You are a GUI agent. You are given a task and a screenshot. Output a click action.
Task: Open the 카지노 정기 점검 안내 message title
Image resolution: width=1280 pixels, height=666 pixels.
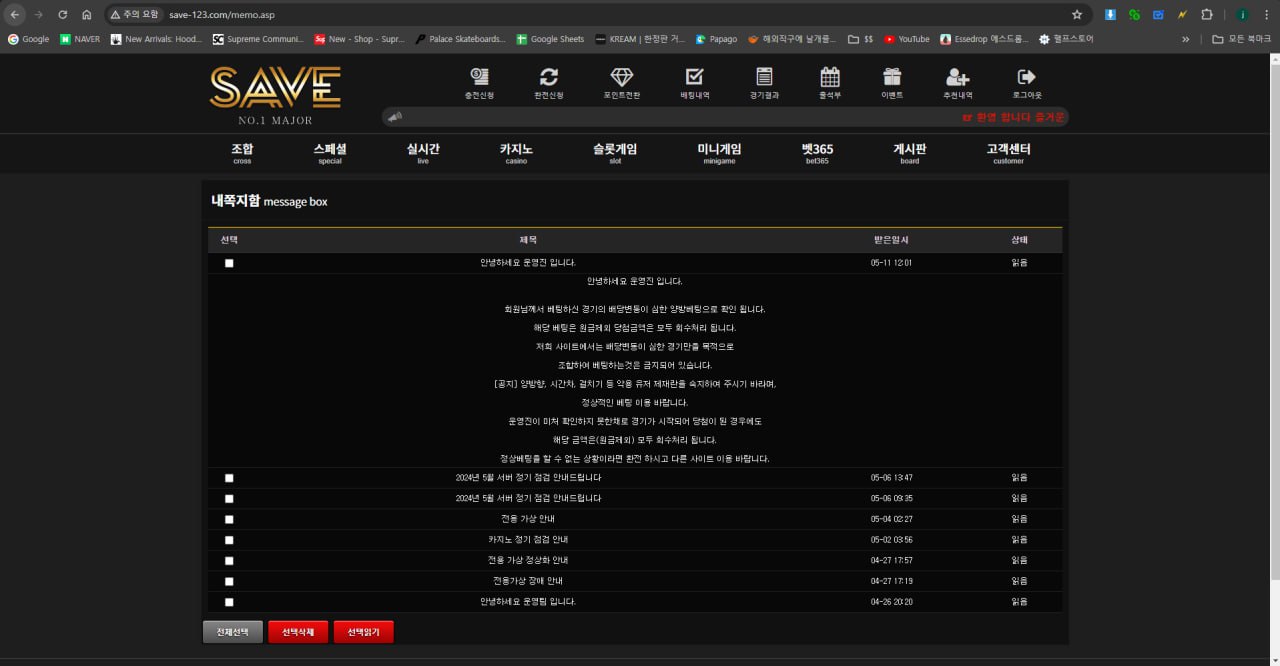point(528,540)
